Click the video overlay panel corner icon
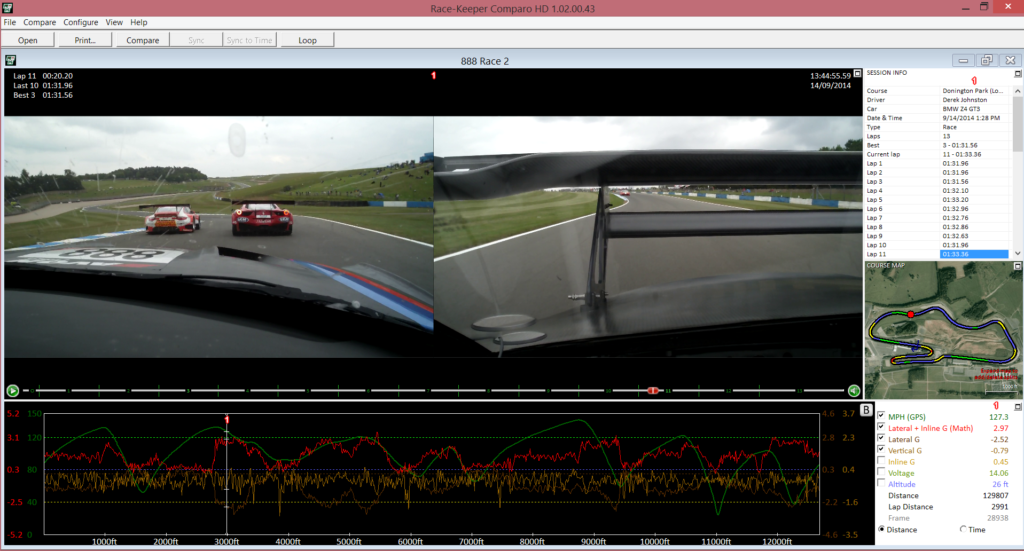Image resolution: width=1024 pixels, height=551 pixels. click(x=857, y=74)
